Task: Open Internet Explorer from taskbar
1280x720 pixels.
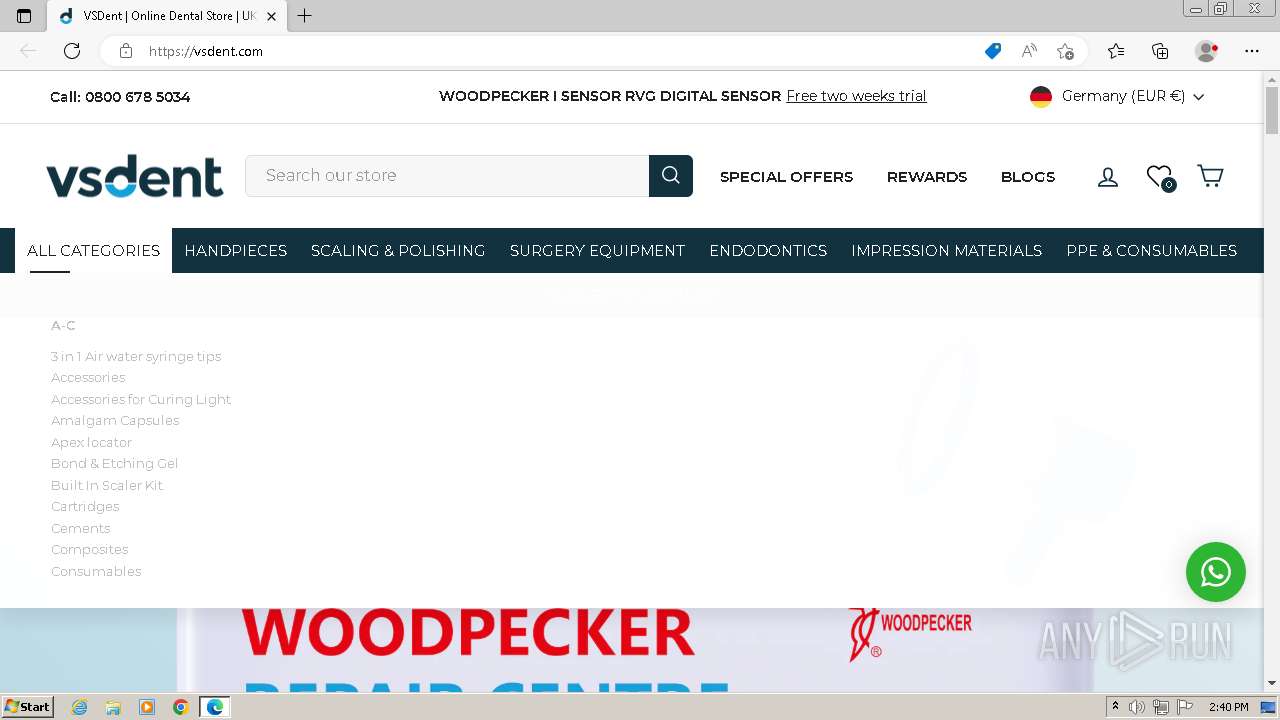Action: [x=79, y=707]
